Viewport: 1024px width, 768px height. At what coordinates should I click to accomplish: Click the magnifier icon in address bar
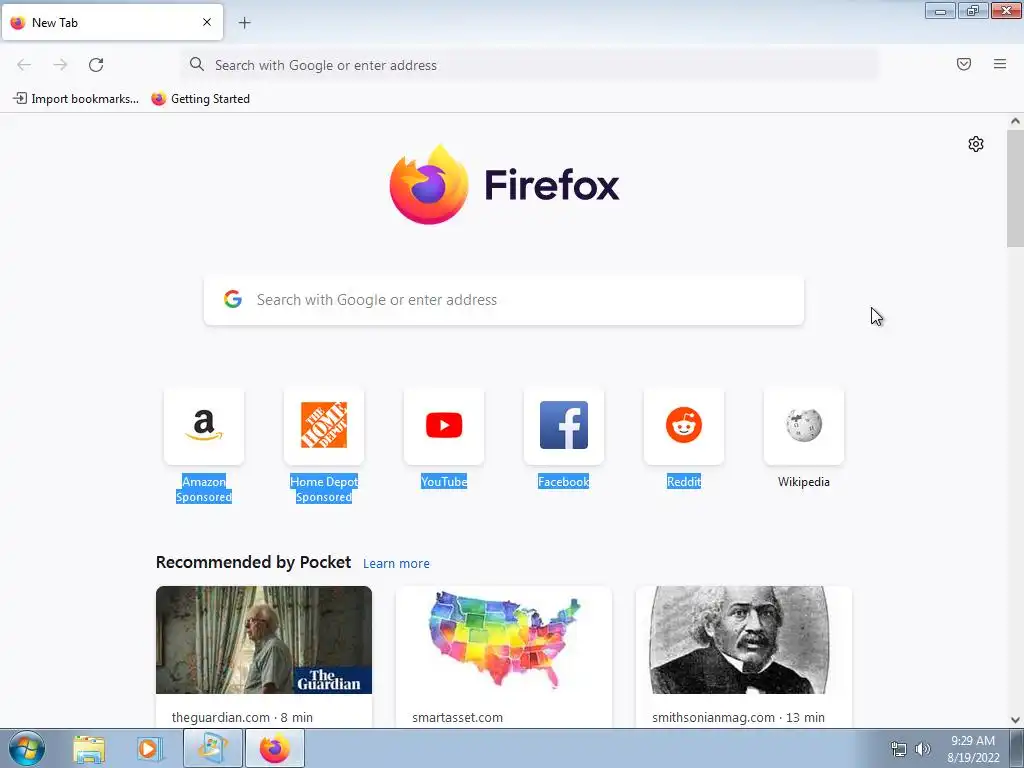tap(197, 64)
